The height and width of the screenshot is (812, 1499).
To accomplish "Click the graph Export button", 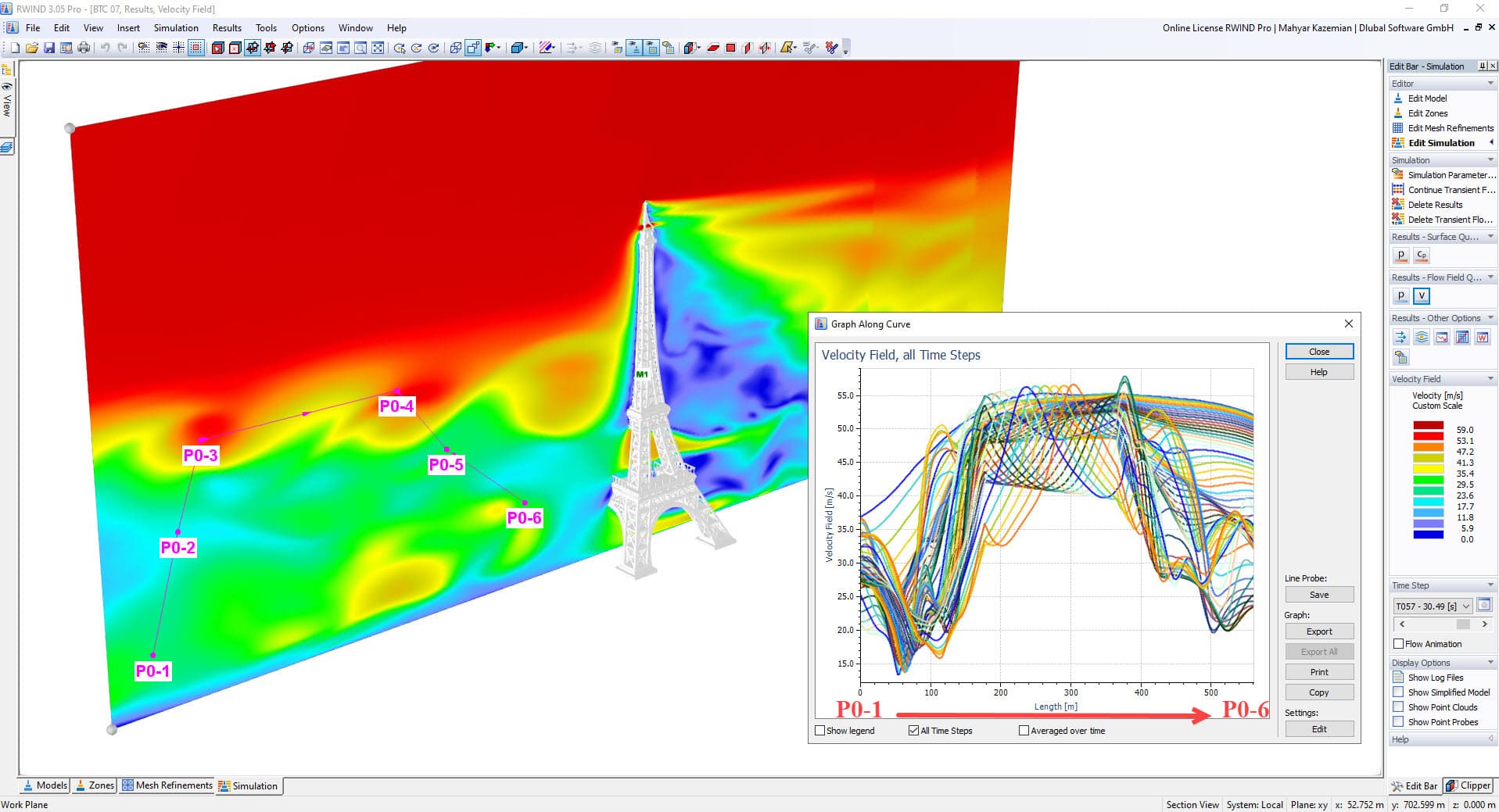I will [1318, 631].
